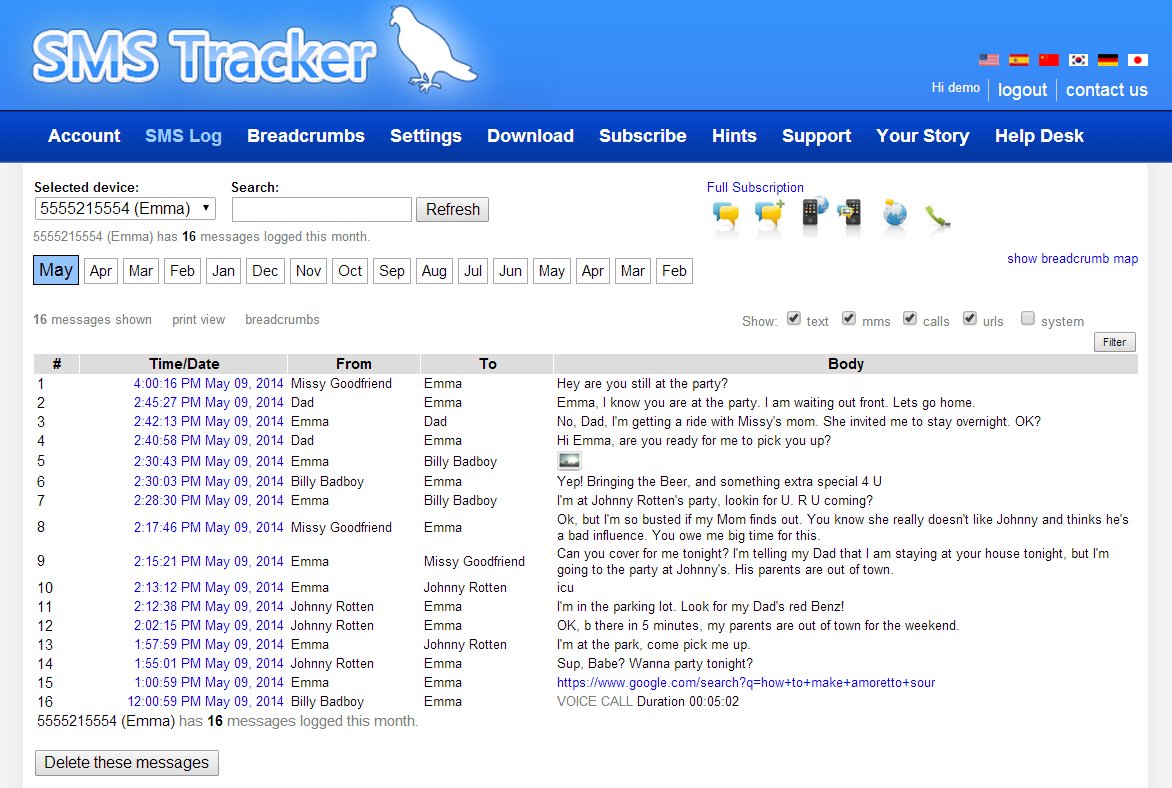Click the phone with picture message icon
Screen dimensions: 1172x788
849,213
